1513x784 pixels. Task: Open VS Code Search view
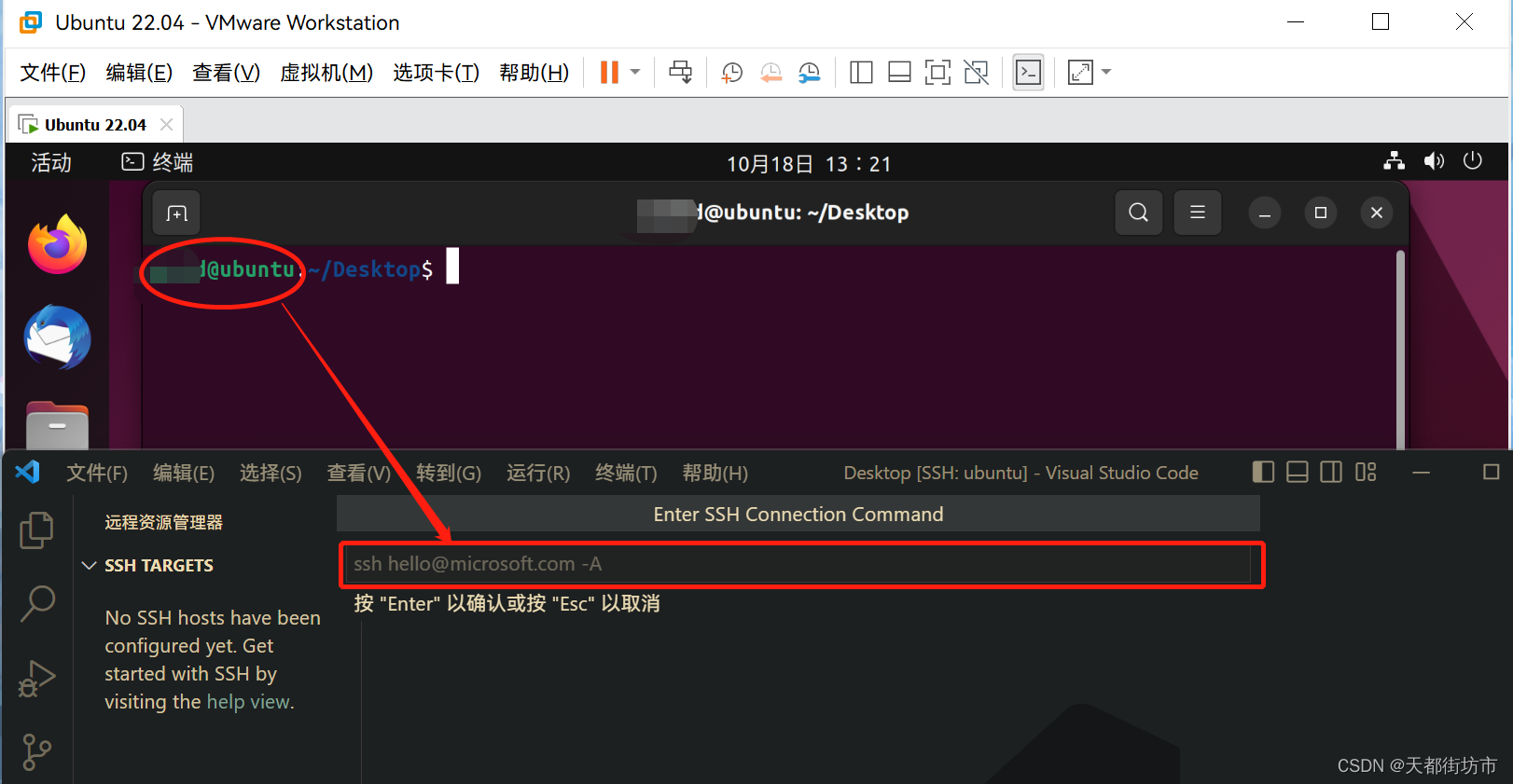coord(37,603)
